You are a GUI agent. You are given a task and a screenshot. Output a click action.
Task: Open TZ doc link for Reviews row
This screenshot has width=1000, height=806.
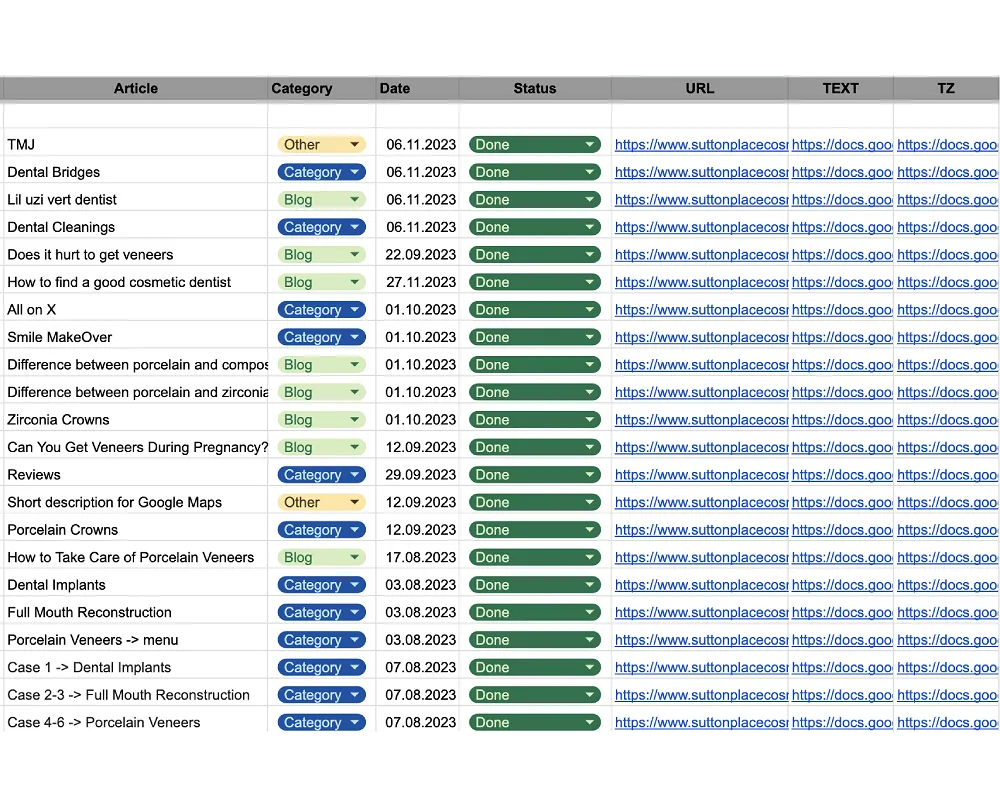tap(946, 475)
